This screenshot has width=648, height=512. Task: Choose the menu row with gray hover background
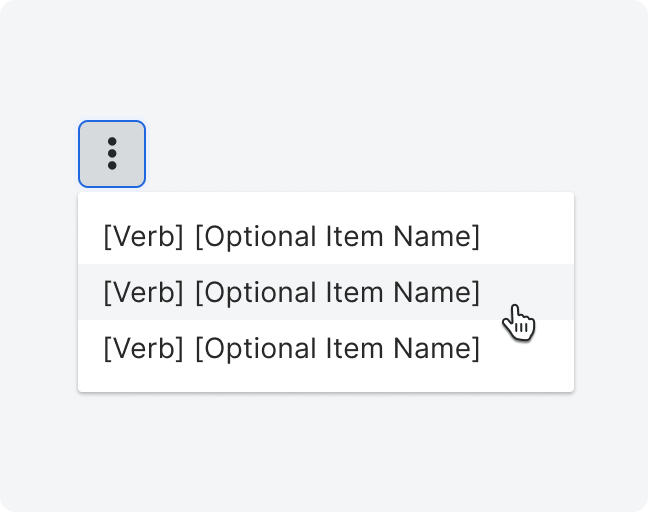coord(326,292)
